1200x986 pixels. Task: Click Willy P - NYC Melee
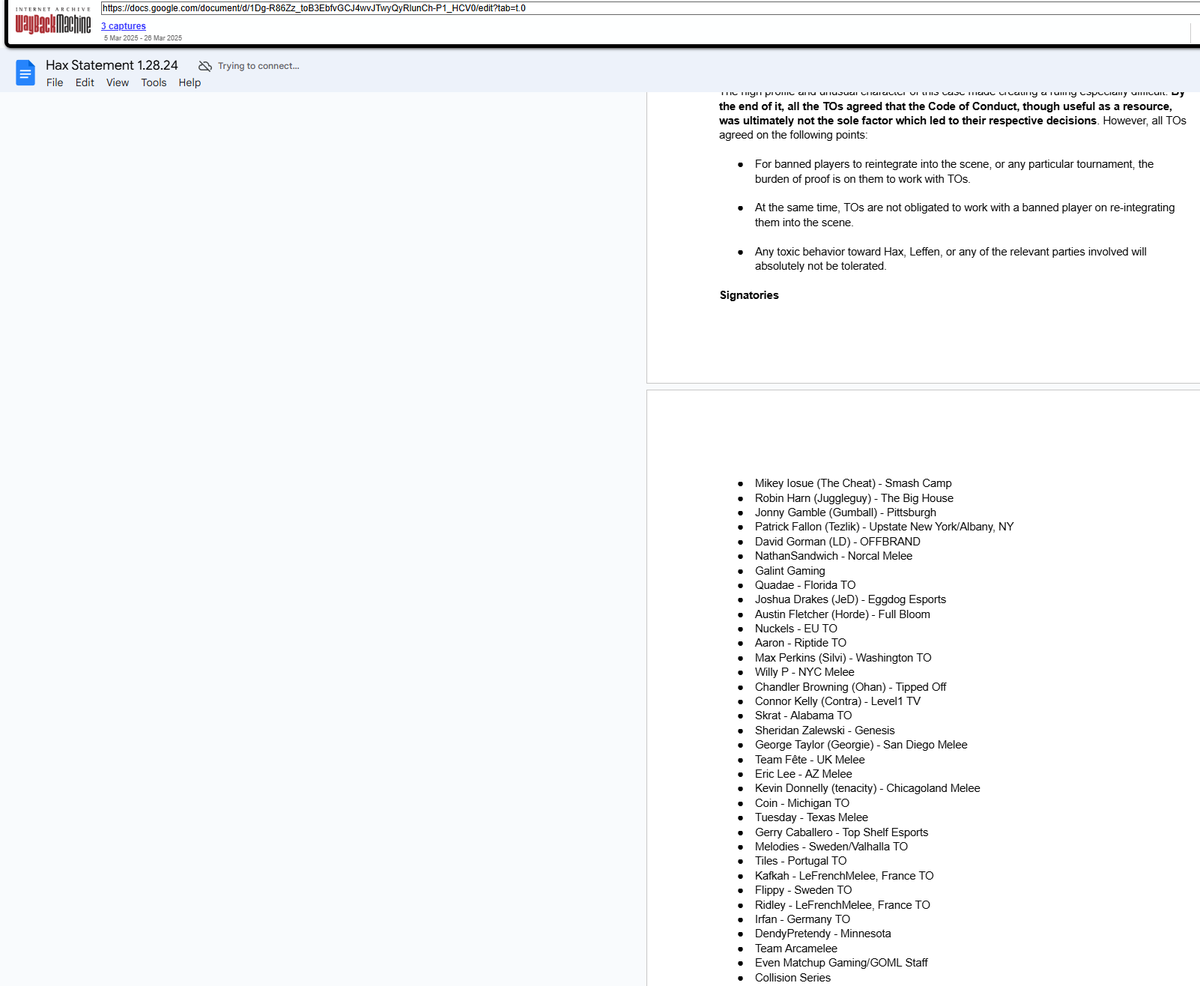click(805, 672)
